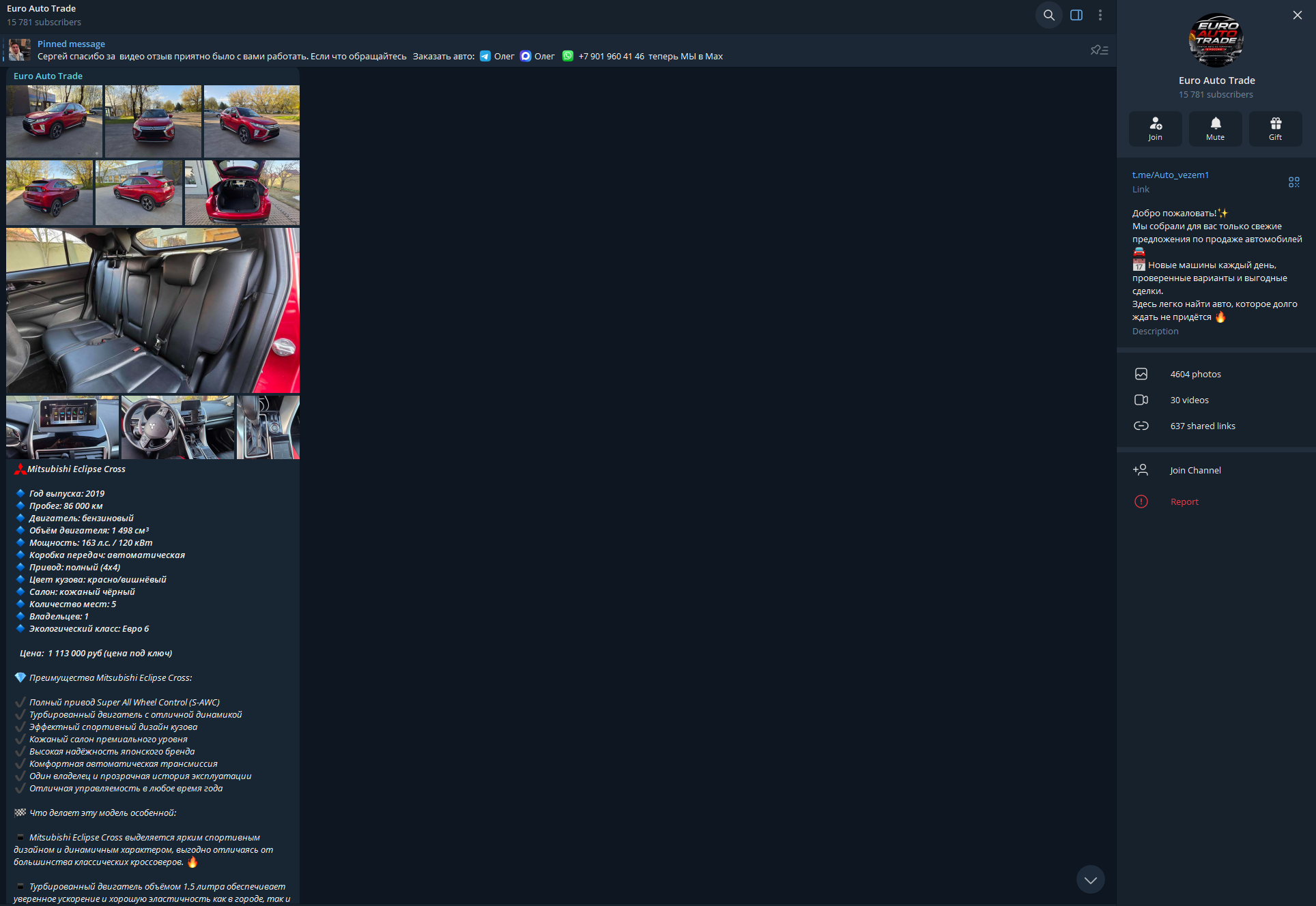
Task: Open the front-view photo of the red car
Action: [154, 121]
